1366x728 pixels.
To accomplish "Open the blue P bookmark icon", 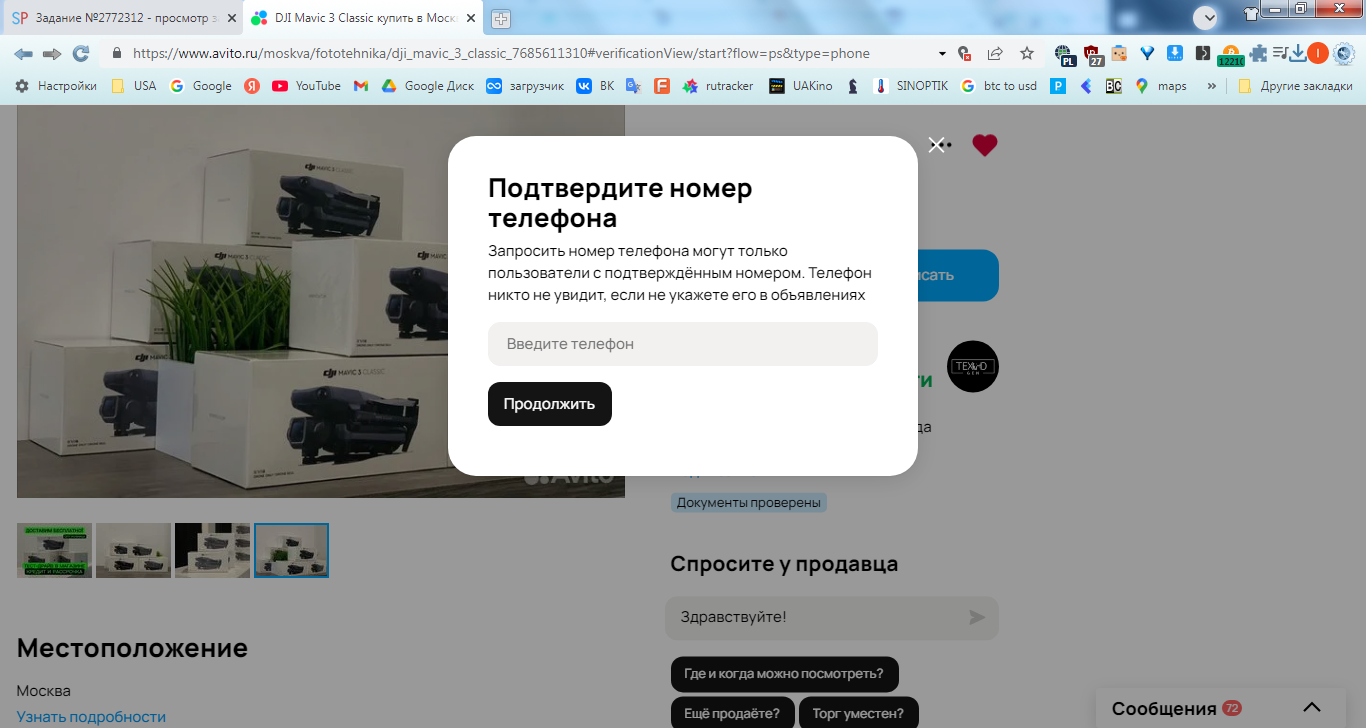I will coord(1057,86).
